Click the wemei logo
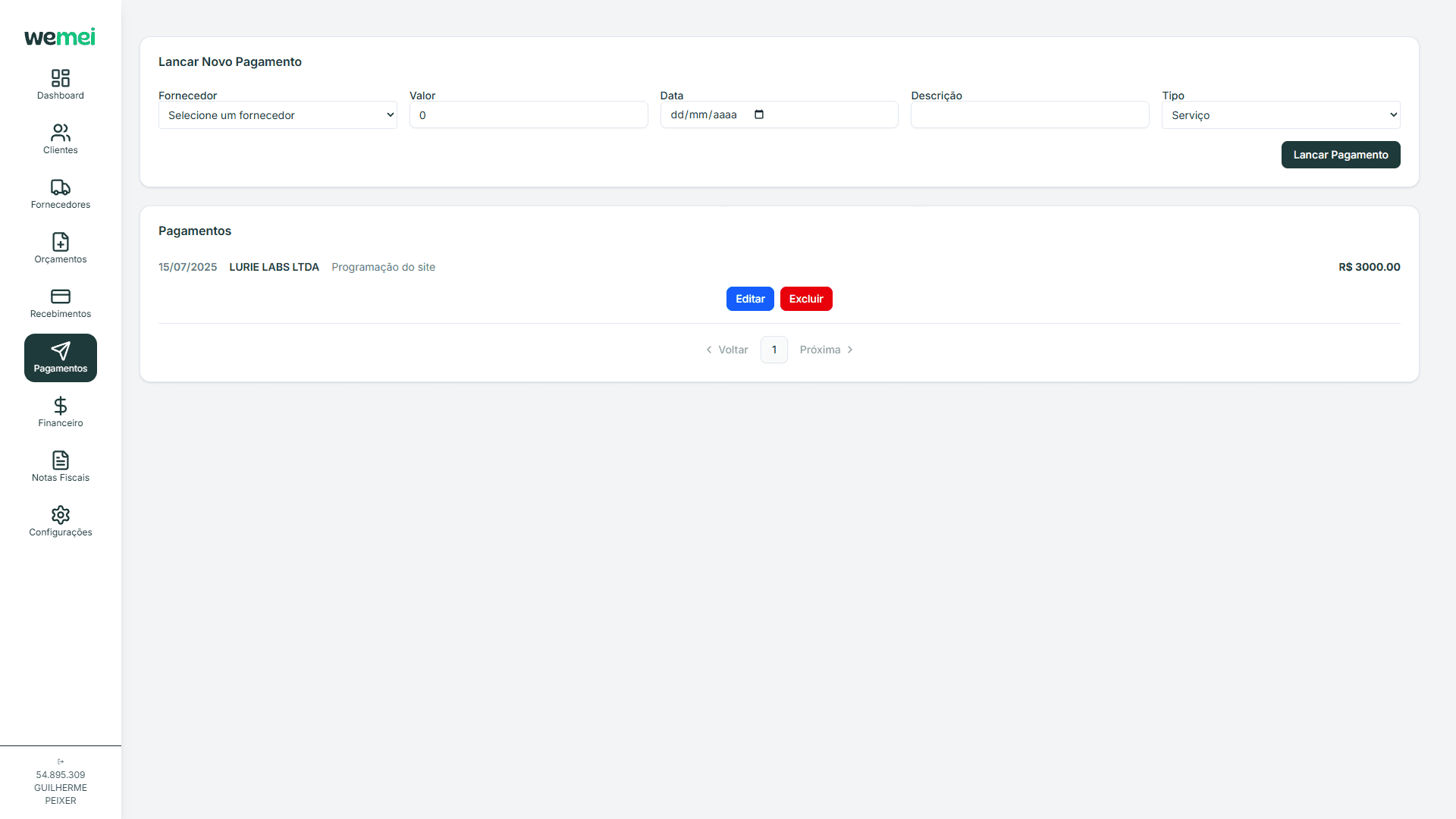 [x=60, y=37]
